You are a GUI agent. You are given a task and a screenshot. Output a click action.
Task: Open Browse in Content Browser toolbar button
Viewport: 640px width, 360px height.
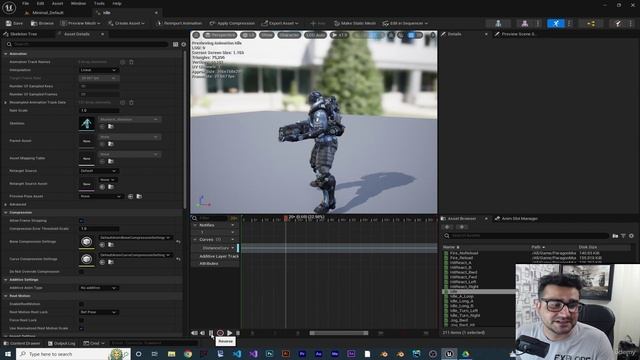click(x=42, y=23)
